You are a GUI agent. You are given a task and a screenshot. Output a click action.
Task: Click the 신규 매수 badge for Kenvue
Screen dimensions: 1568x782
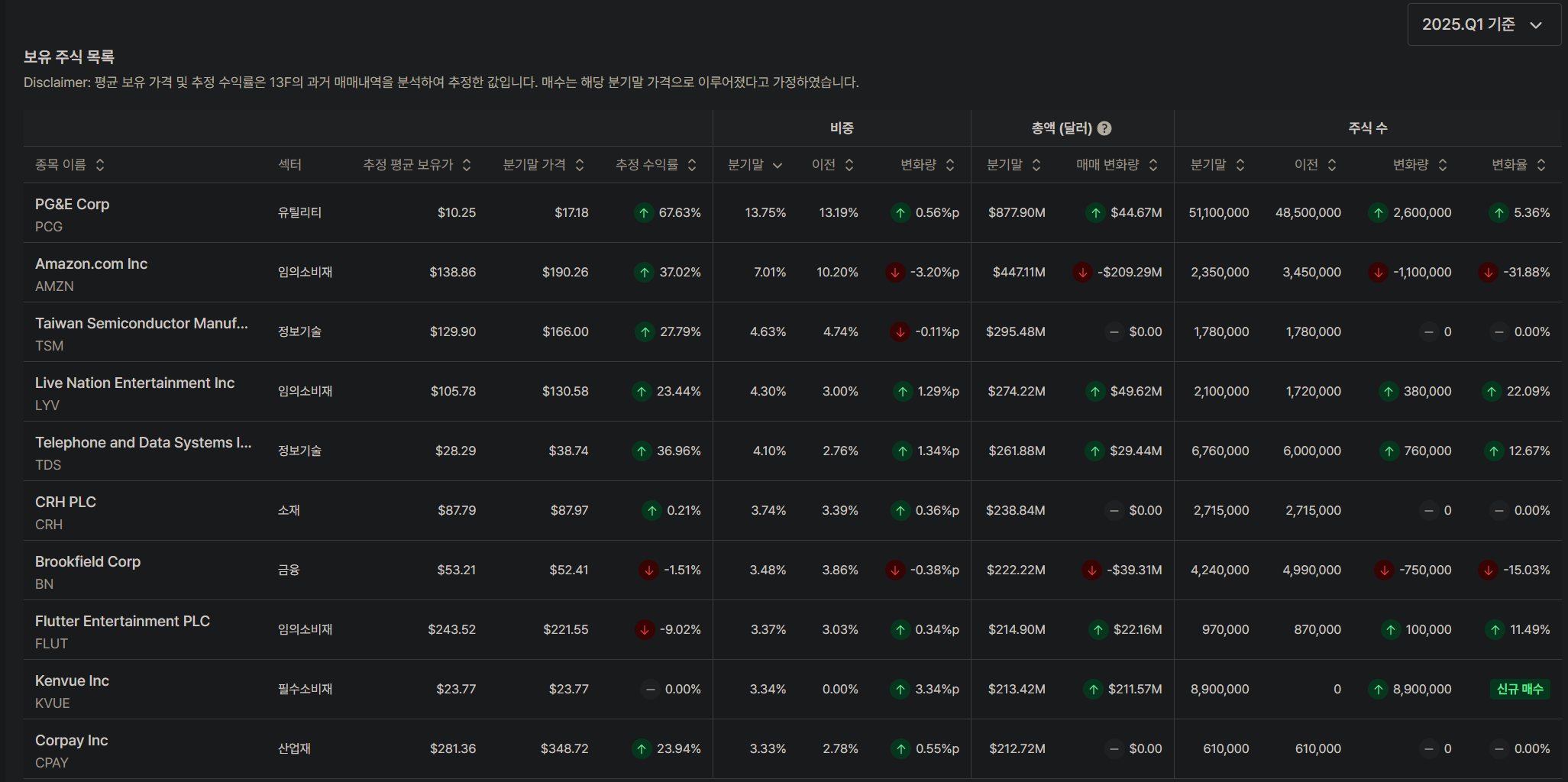pyautogui.click(x=1520, y=689)
